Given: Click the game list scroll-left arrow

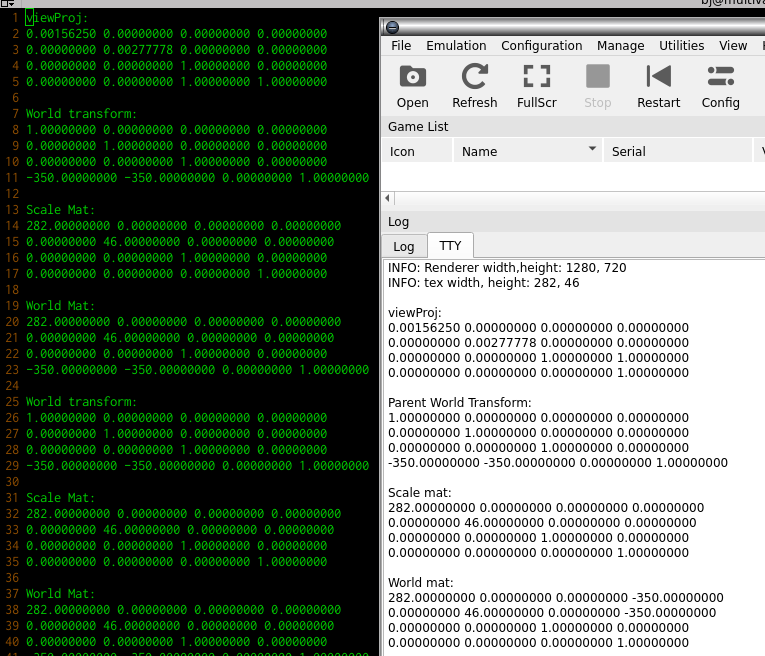Looking at the screenshot, I should click(x=388, y=199).
